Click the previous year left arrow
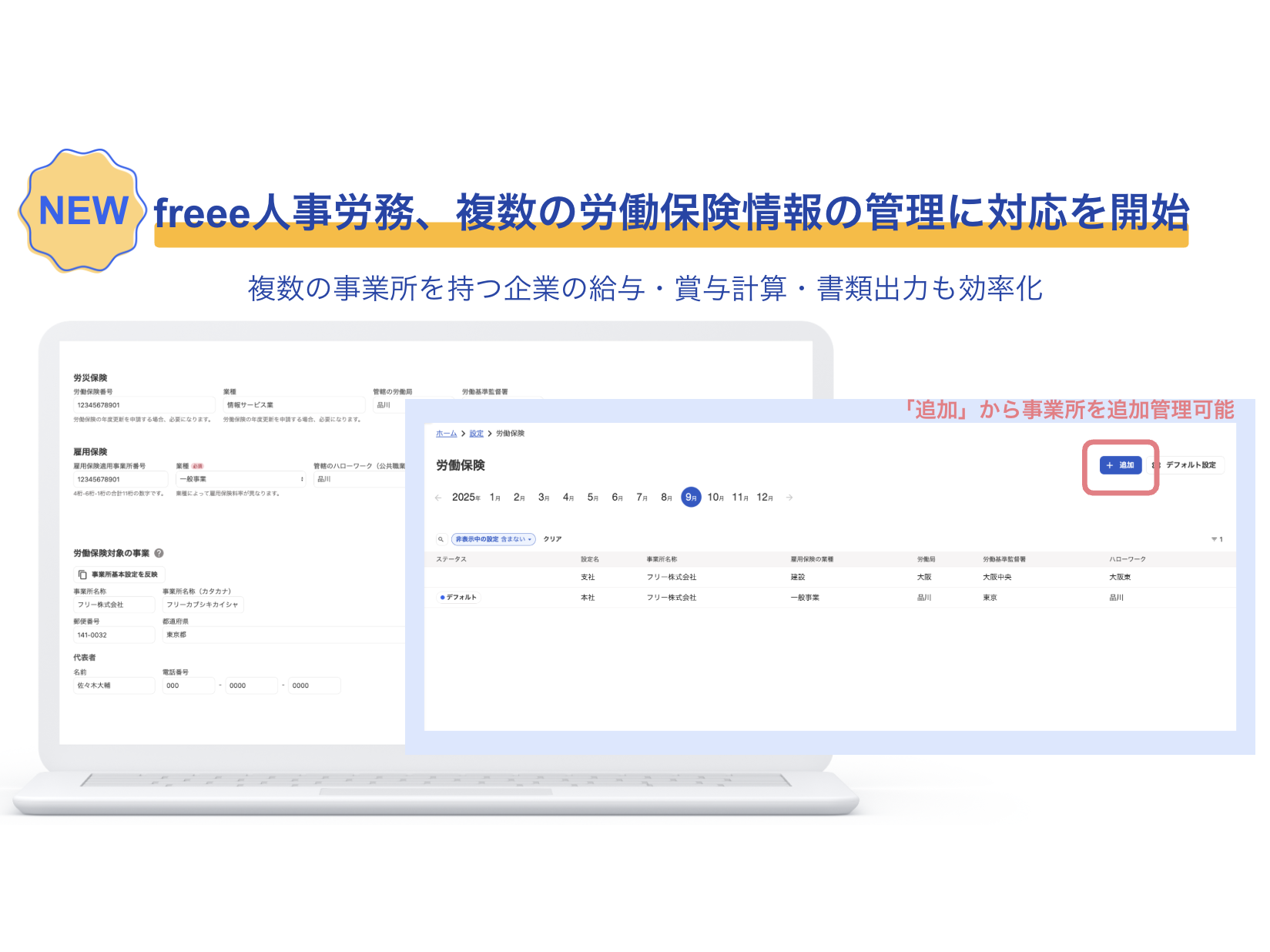Screen dimensions: 1270x952 point(438,498)
